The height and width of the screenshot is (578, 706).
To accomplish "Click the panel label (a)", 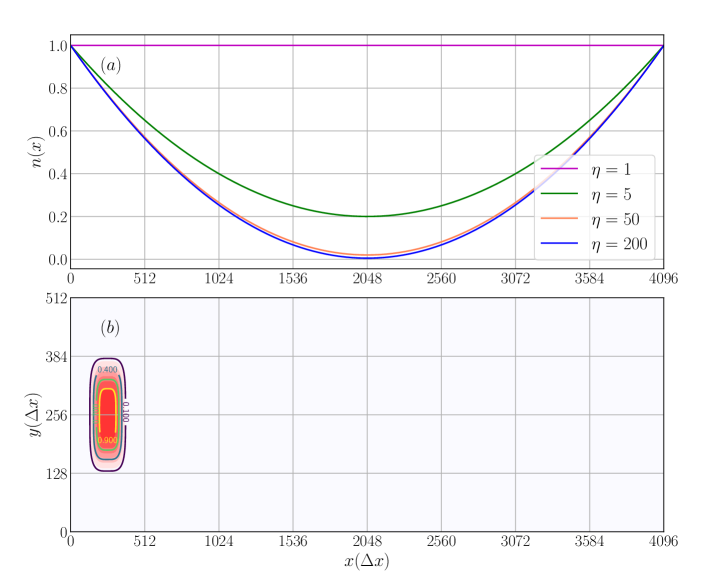I will point(110,66).
